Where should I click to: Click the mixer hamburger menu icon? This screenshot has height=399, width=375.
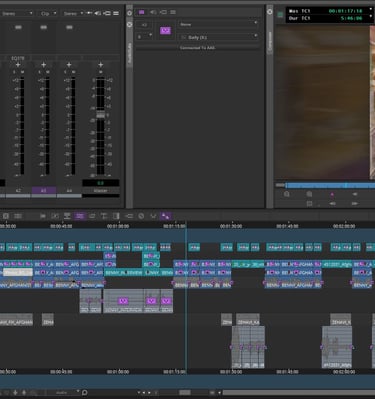pos(116,13)
